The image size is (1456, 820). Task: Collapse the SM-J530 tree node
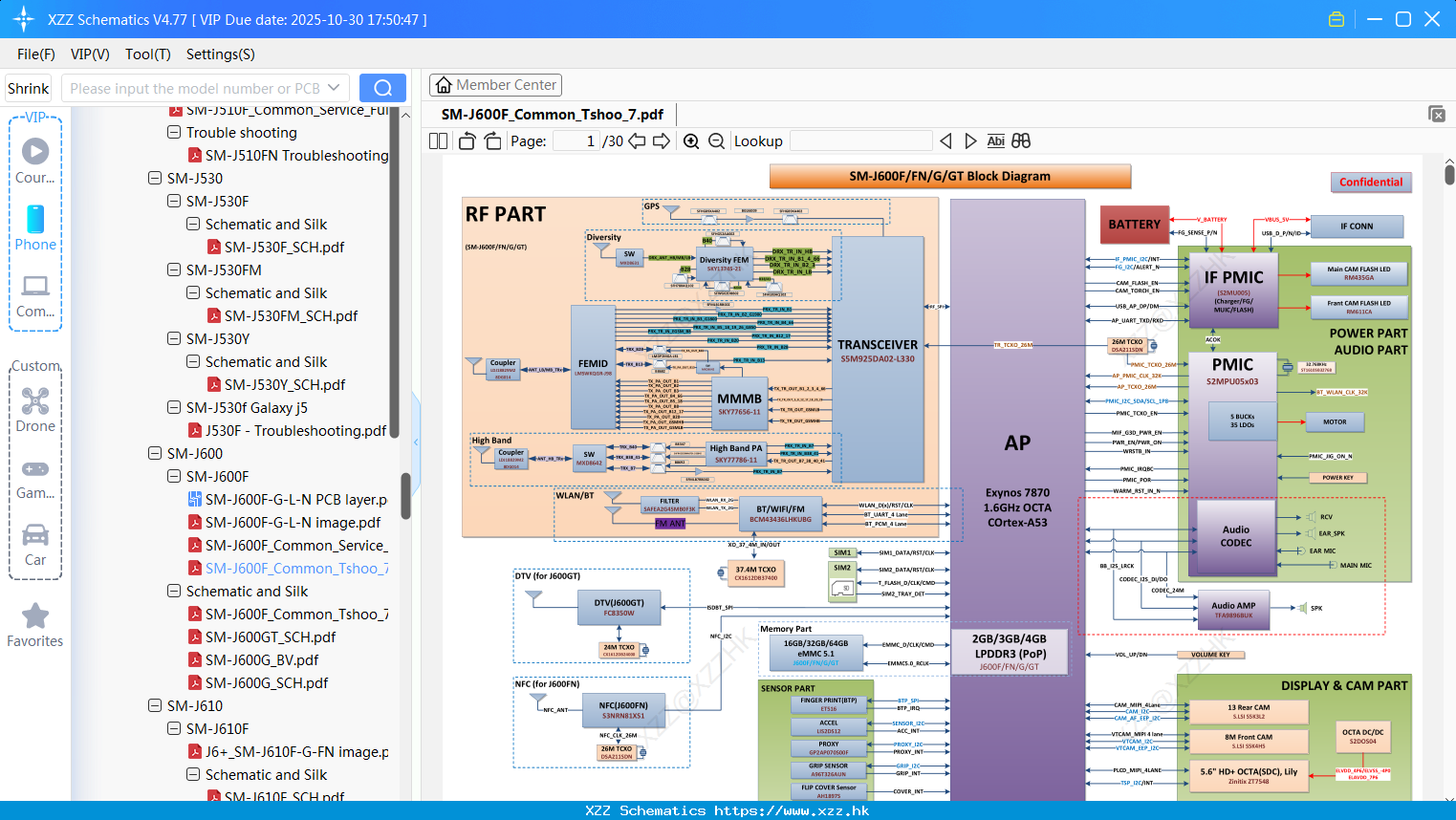point(155,178)
